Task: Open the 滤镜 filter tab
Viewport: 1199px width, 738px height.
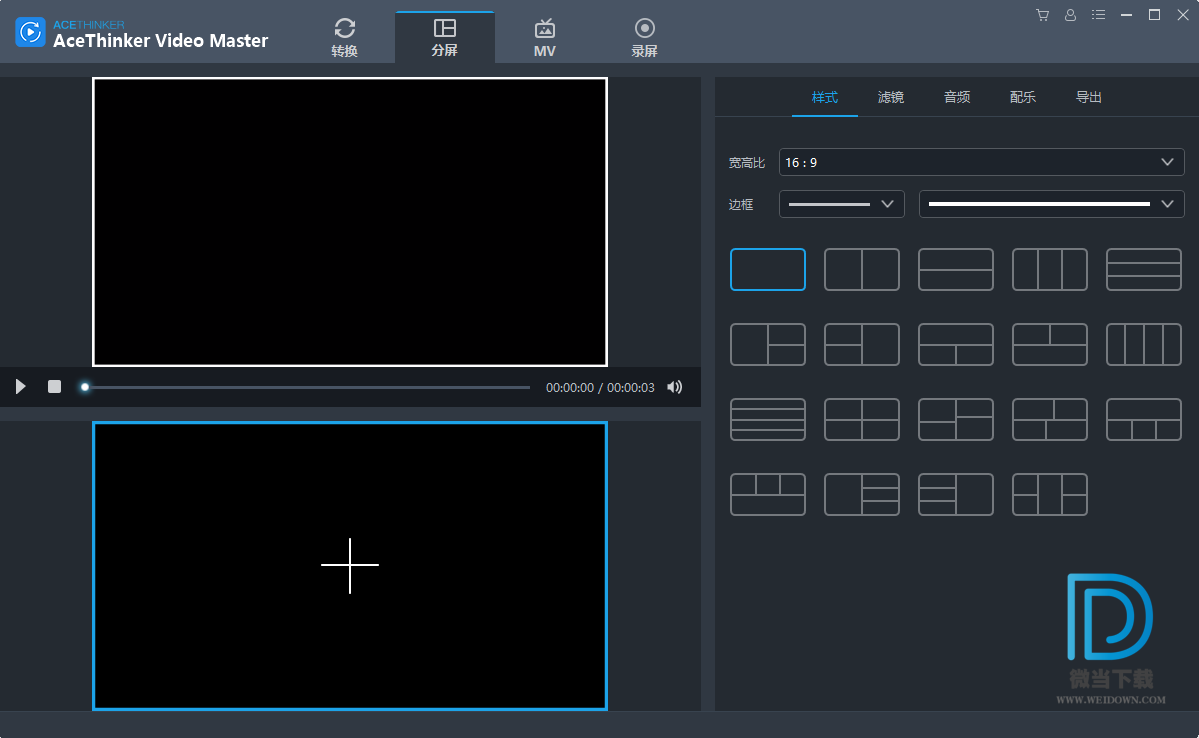Action: [x=891, y=97]
